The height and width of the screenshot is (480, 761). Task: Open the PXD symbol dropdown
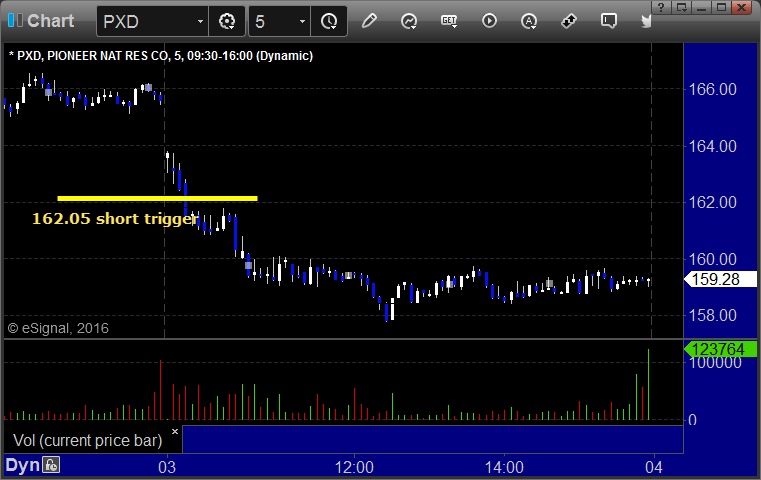point(200,22)
